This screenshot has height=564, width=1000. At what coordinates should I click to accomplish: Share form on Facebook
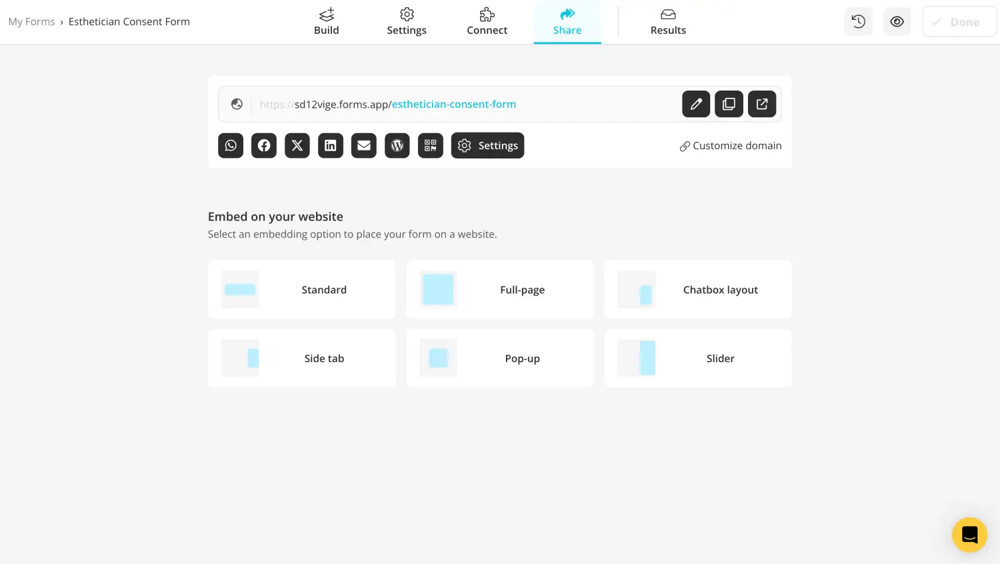pyautogui.click(x=264, y=146)
